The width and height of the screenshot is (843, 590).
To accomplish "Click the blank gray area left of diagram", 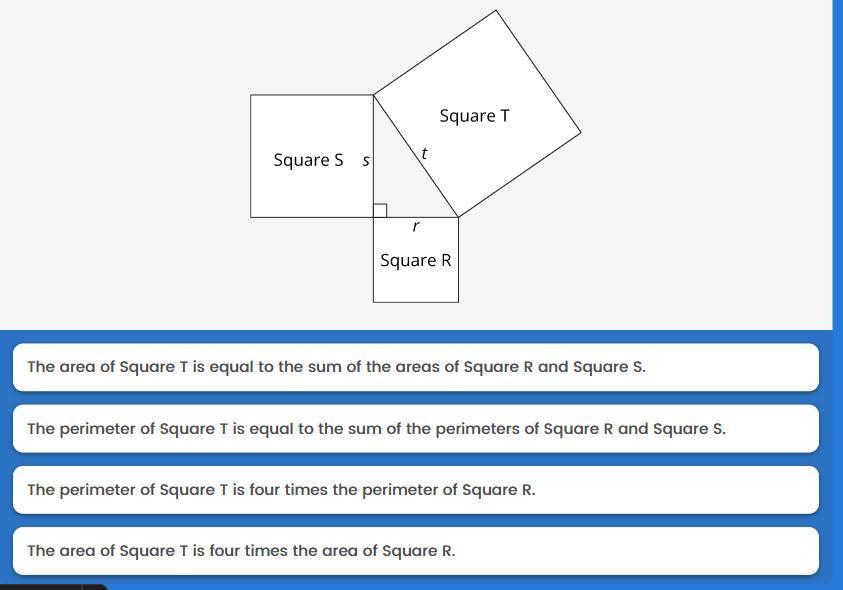I will [x=124, y=161].
